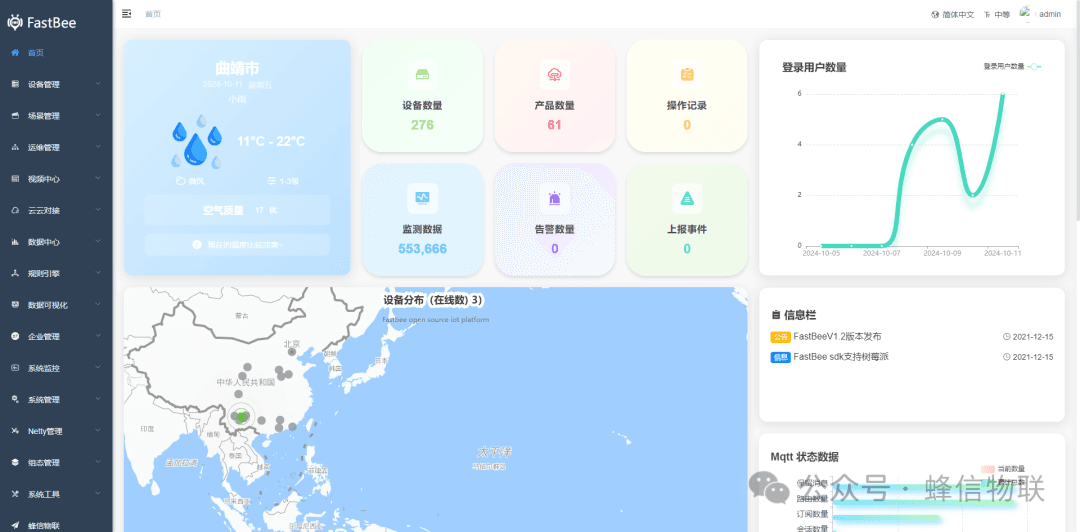This screenshot has width=1080, height=532.
Task: Click the 场景管理 sidebar icon
Action: point(15,116)
